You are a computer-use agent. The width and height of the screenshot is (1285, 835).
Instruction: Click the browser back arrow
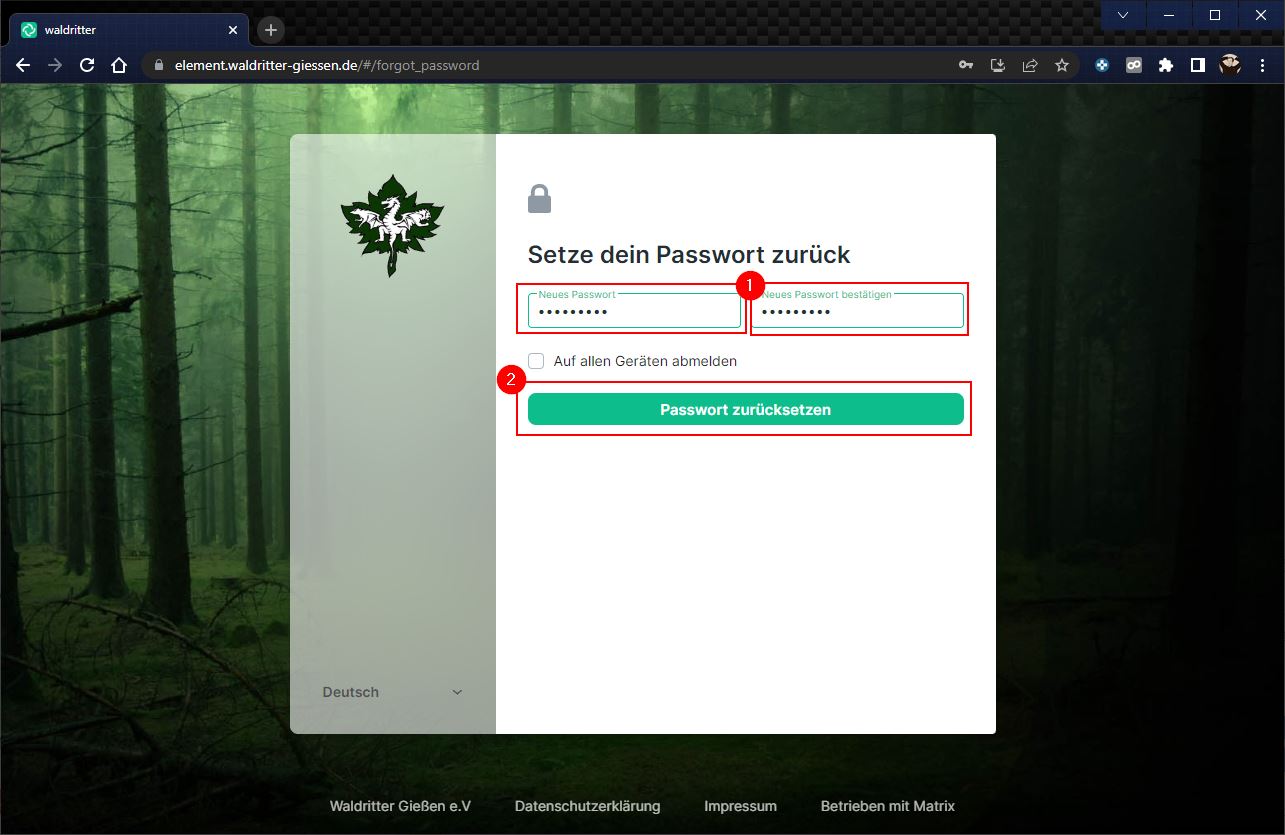pyautogui.click(x=24, y=65)
